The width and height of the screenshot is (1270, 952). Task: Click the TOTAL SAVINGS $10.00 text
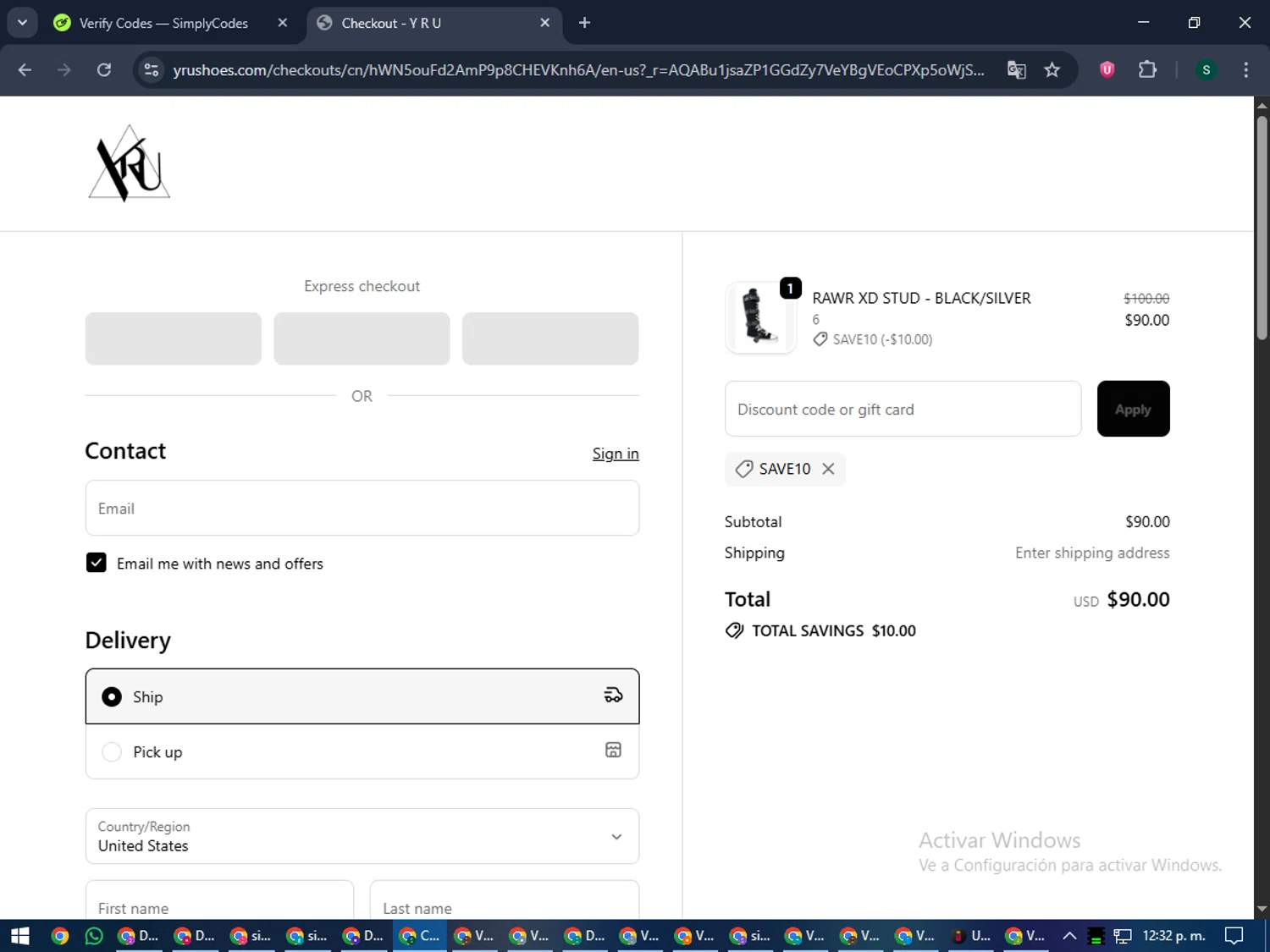coord(833,630)
